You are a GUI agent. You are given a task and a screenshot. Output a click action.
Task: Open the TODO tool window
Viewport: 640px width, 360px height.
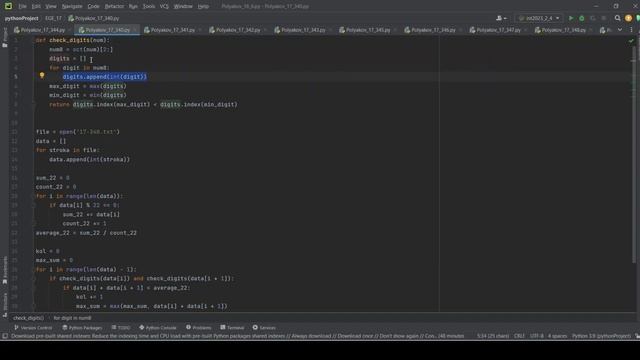[120, 328]
